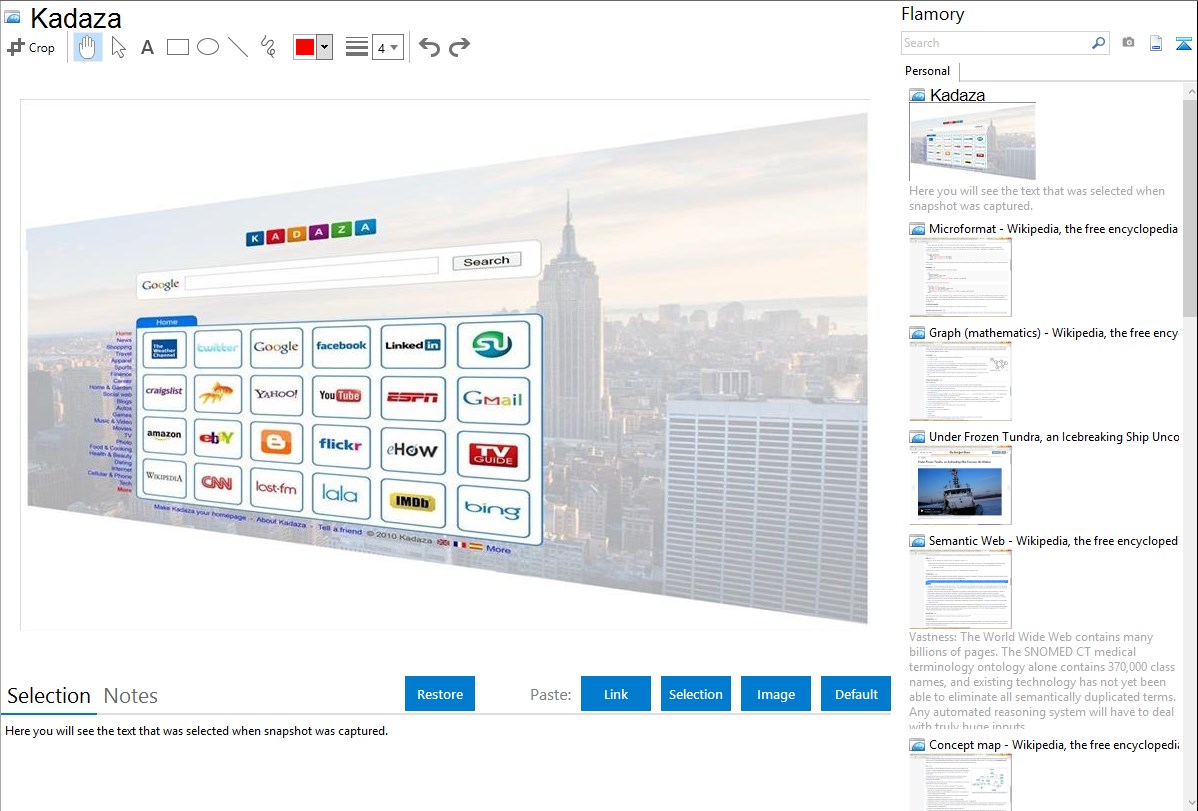Select the freehand scribble tool
The image size is (1198, 811).
[268, 47]
